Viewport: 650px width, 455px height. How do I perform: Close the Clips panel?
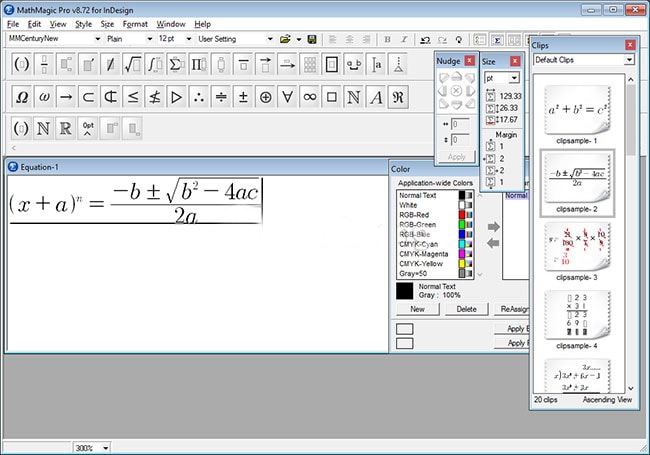click(630, 45)
